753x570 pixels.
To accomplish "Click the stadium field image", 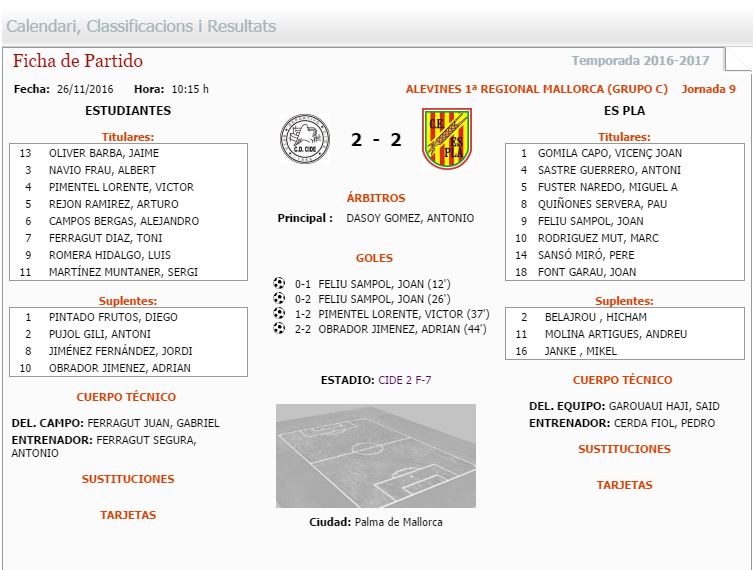I will [376, 456].
